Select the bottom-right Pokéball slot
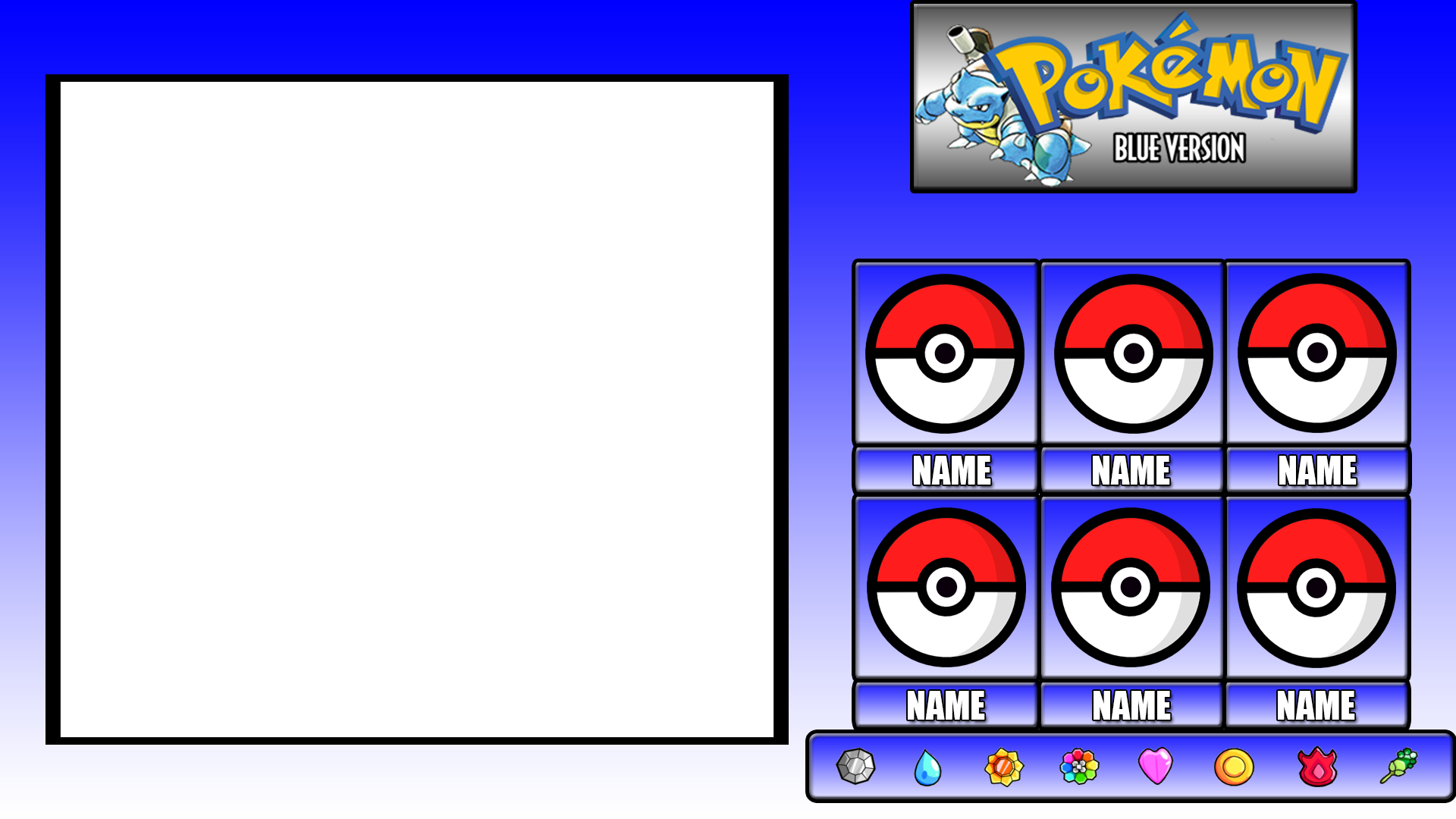The image size is (1456, 819). click(x=1318, y=585)
